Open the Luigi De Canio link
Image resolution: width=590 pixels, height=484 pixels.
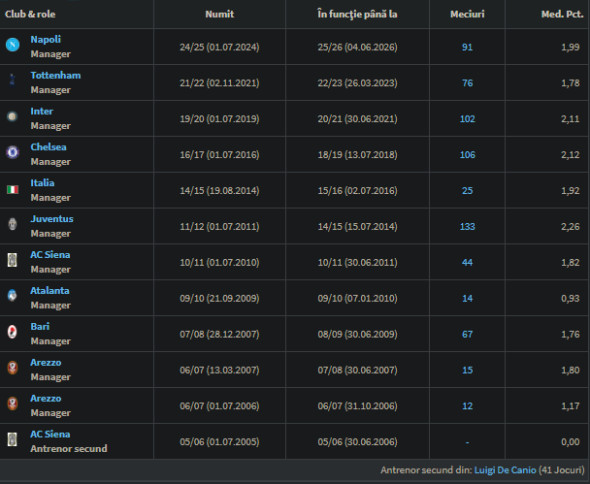coord(505,470)
